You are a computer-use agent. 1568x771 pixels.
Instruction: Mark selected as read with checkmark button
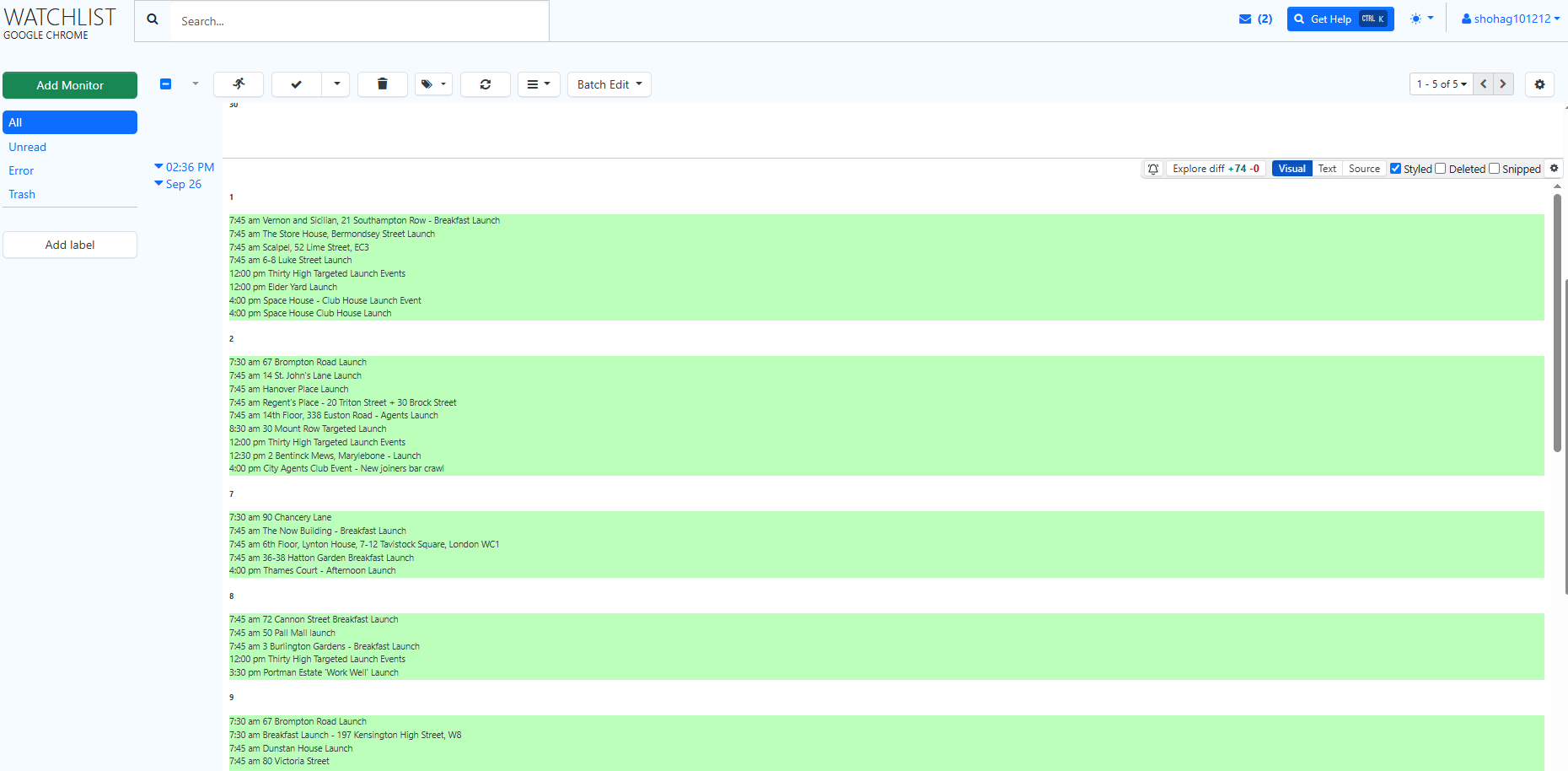click(x=297, y=84)
